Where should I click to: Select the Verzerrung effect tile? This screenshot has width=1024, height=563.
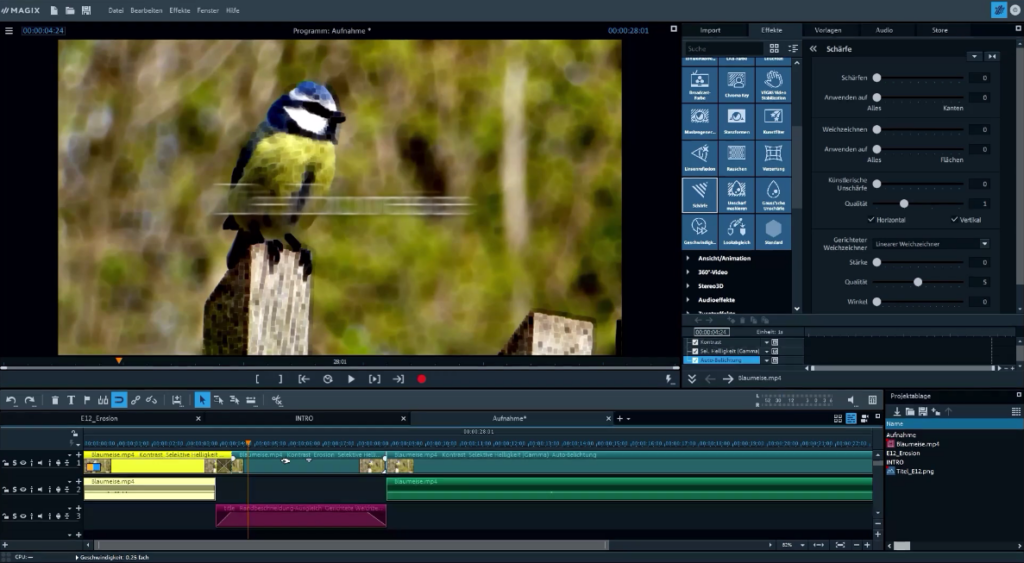click(x=773, y=157)
